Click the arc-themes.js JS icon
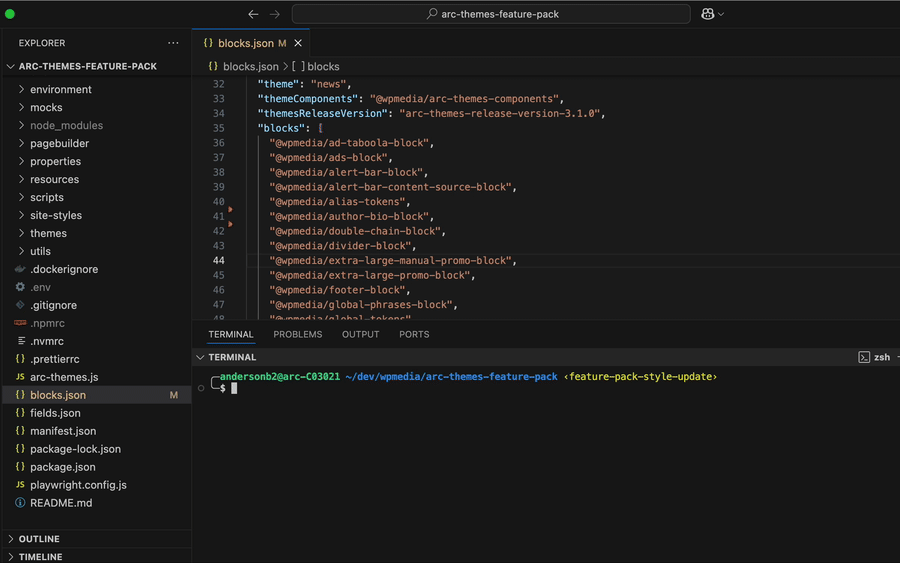900x563 pixels. [20, 377]
